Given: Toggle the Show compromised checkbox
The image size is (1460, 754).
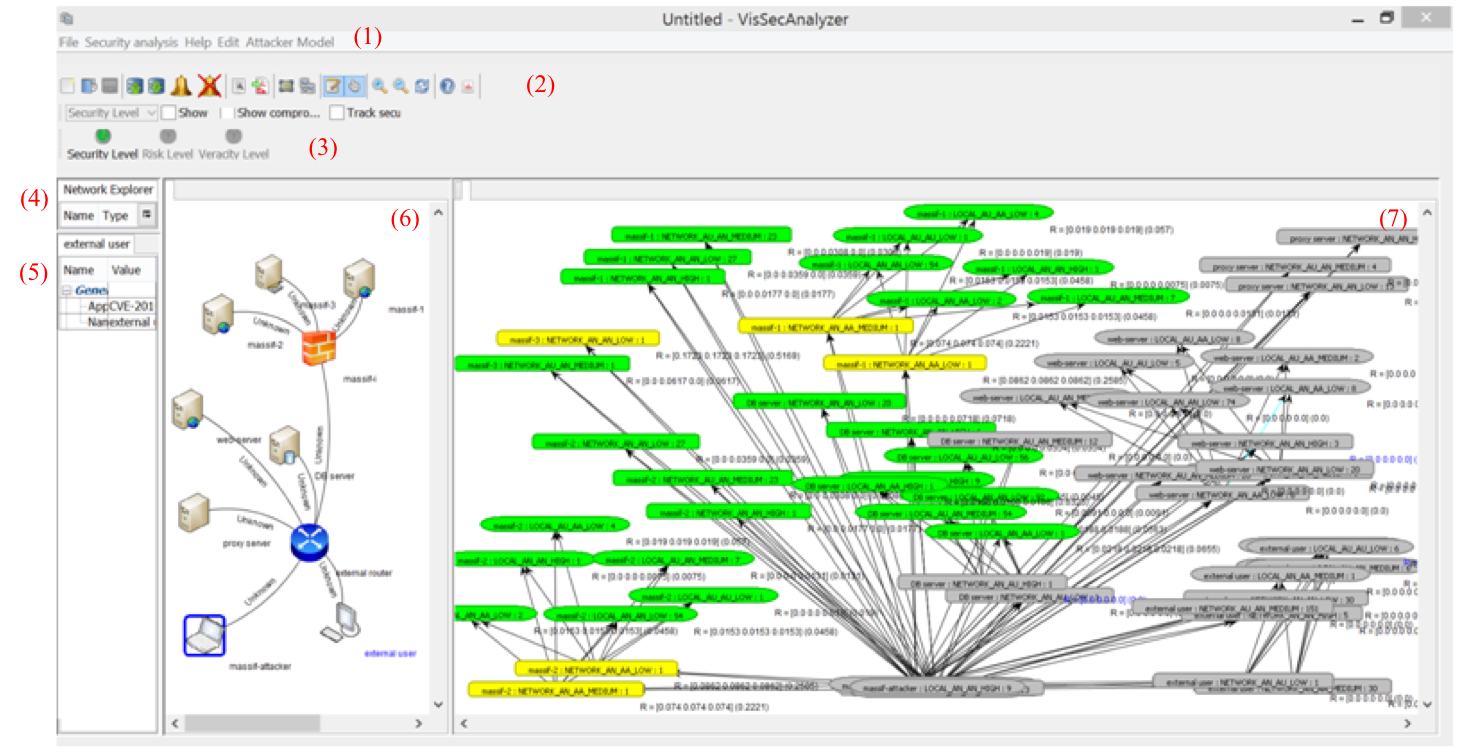Looking at the screenshot, I should tap(228, 113).
